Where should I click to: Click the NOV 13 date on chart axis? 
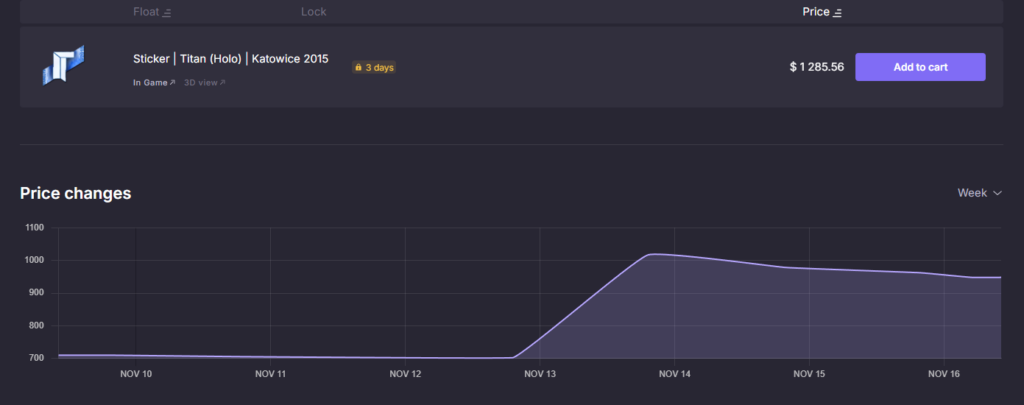(539, 374)
